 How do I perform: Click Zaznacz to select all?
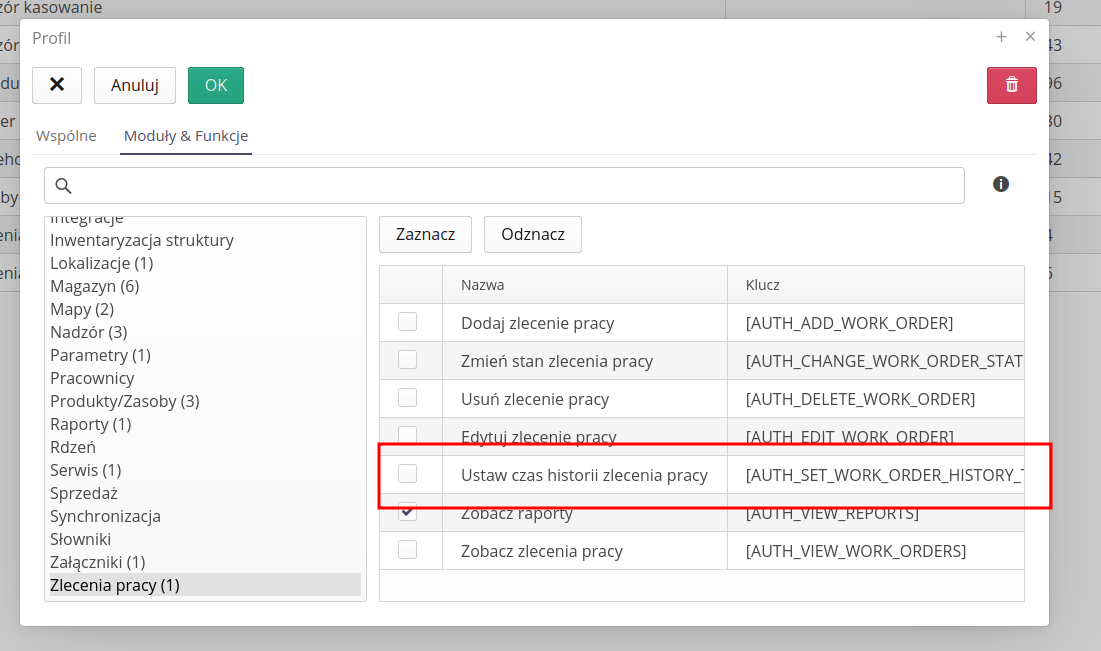point(425,234)
